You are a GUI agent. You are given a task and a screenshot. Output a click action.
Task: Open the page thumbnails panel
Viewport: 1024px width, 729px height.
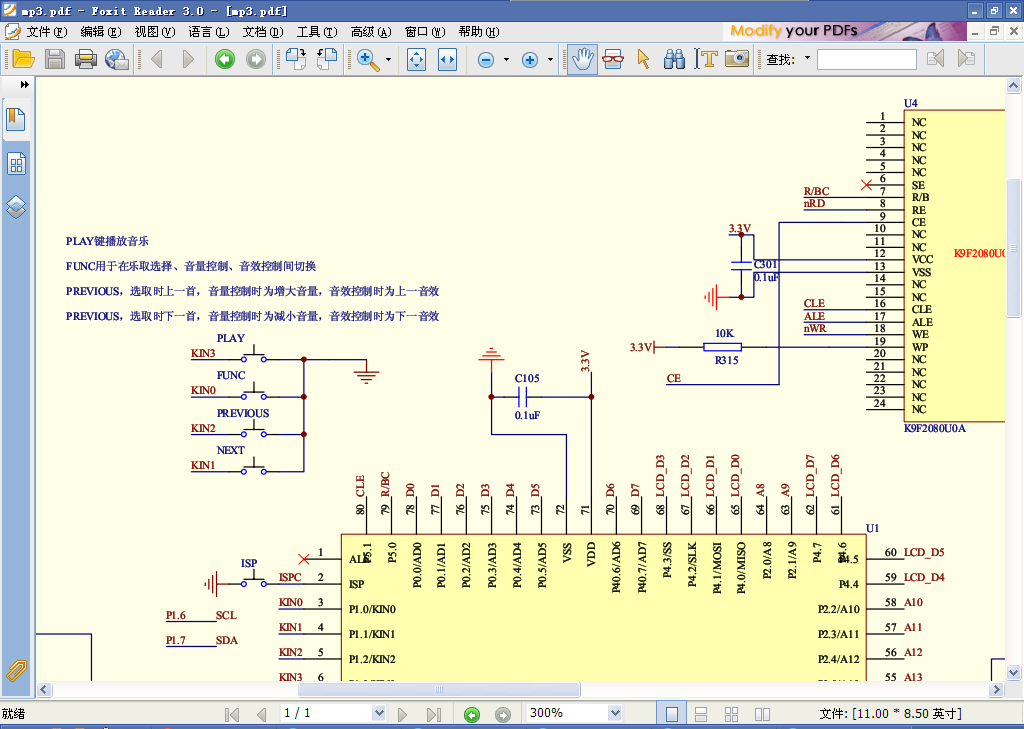pyautogui.click(x=16, y=164)
